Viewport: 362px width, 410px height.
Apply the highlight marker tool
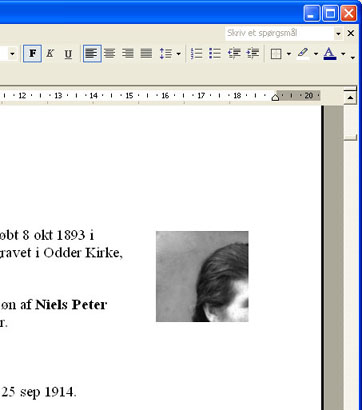[x=303, y=53]
